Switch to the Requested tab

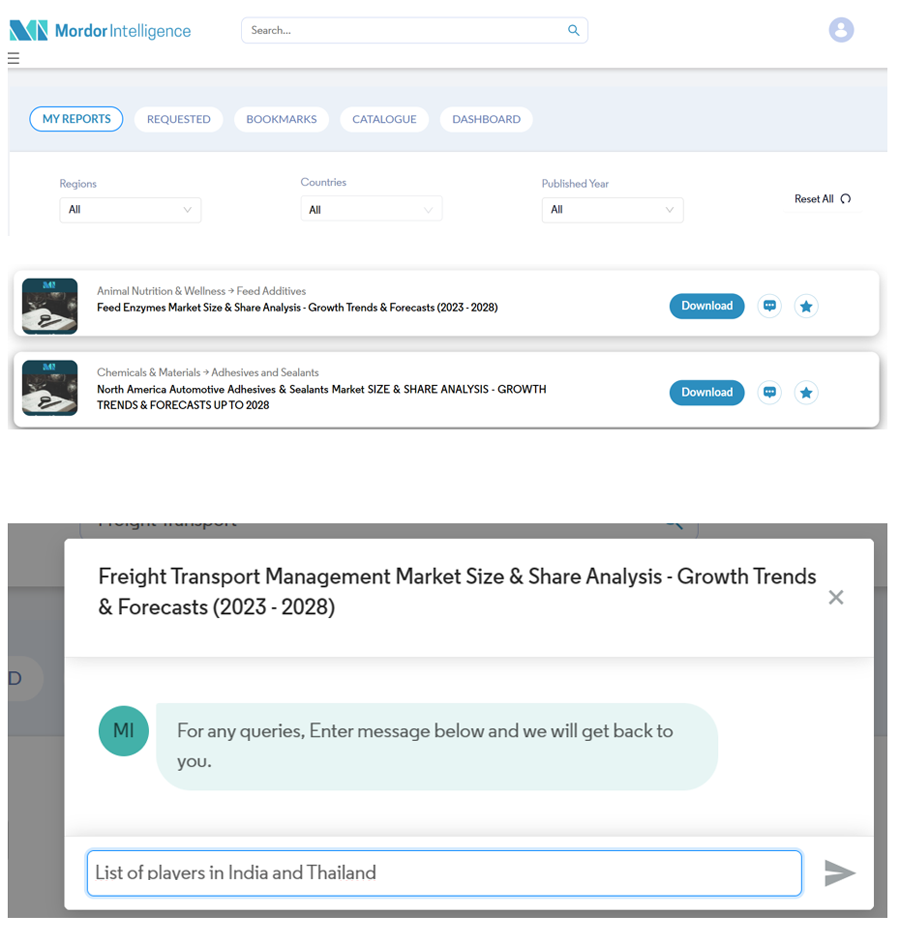coord(178,119)
